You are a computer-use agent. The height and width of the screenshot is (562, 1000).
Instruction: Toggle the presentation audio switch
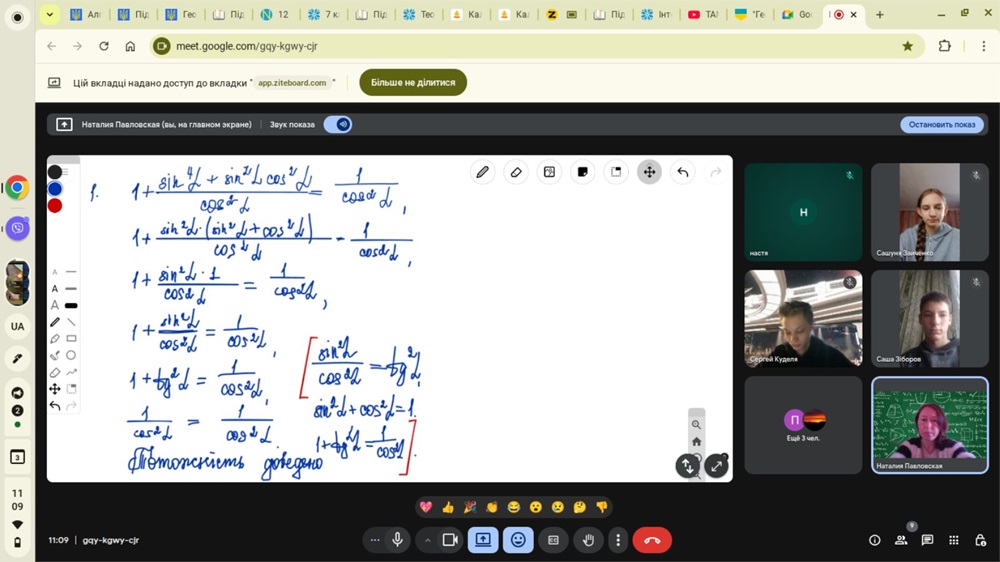tap(338, 125)
